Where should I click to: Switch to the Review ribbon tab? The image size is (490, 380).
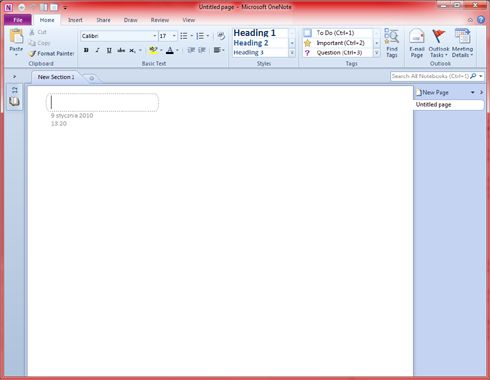tap(160, 20)
